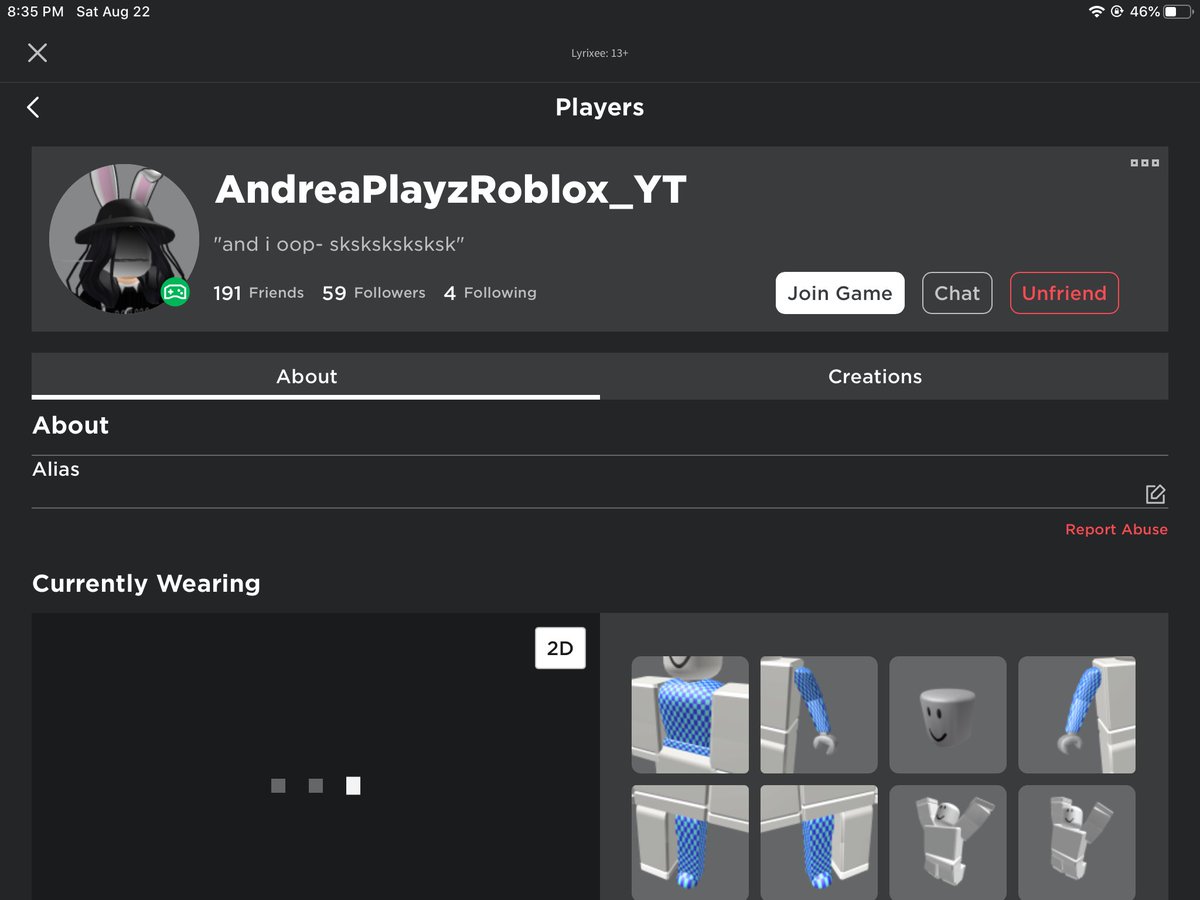1200x900 pixels.
Task: Edit alias using the pencil icon
Action: [1155, 494]
